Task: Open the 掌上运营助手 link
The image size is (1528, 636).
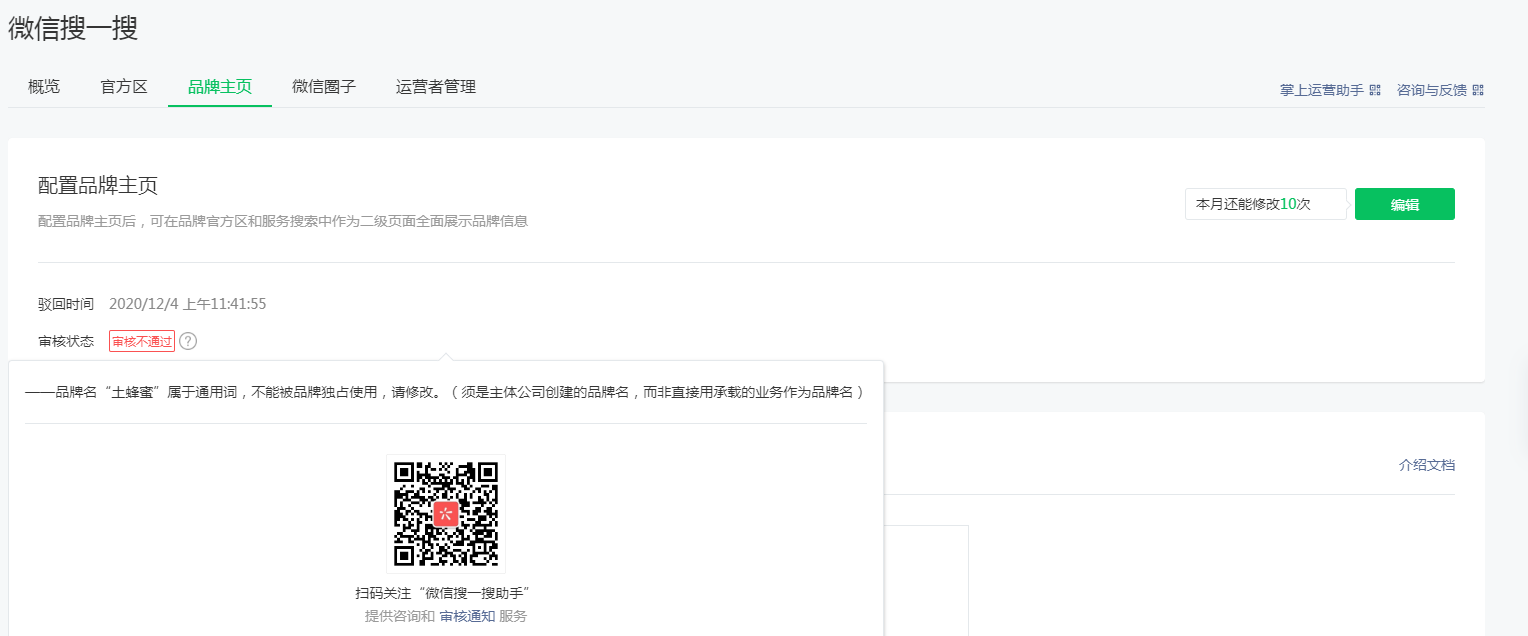Action: point(1322,90)
